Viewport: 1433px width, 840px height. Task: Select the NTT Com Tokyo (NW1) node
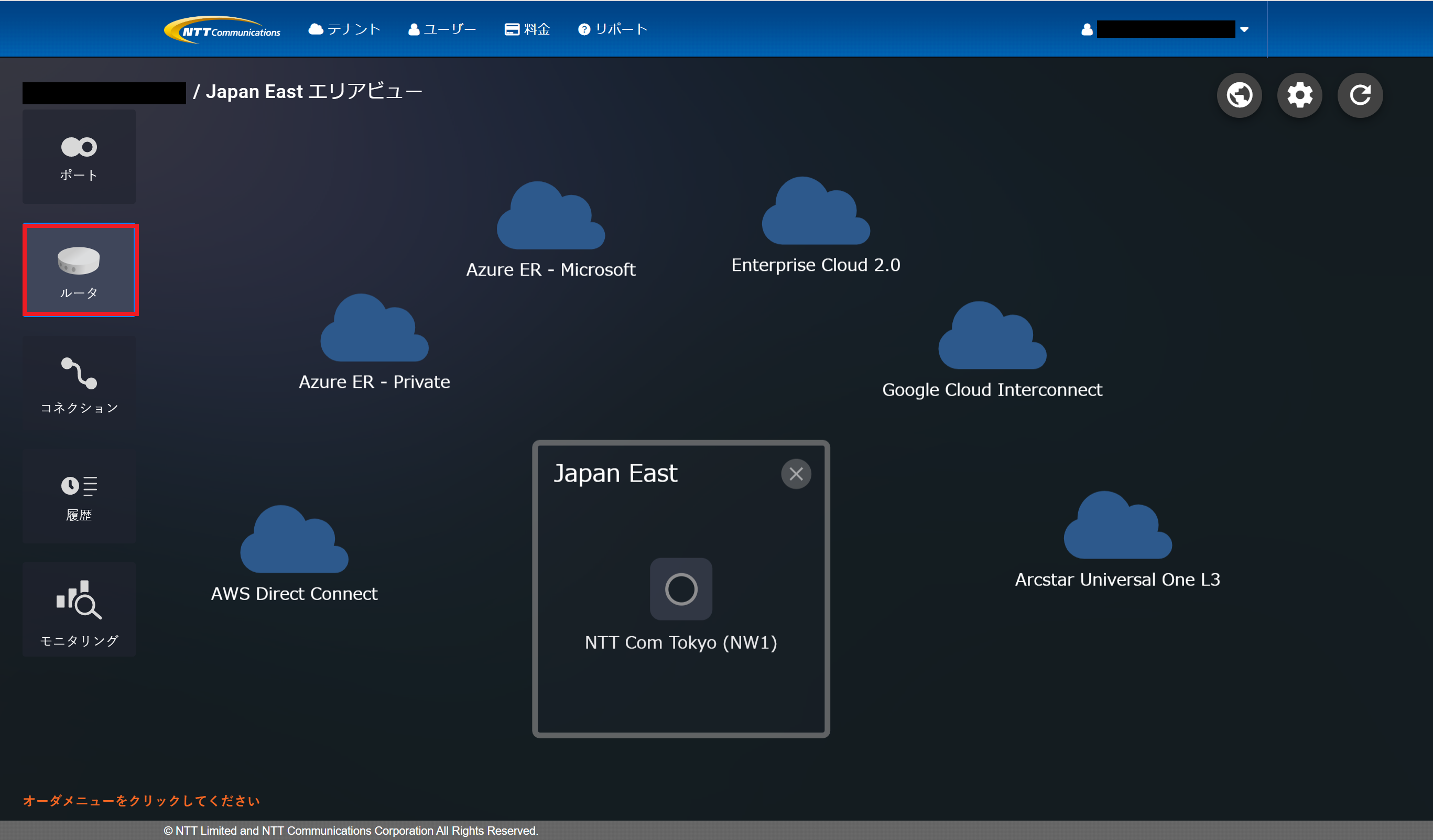tap(681, 589)
